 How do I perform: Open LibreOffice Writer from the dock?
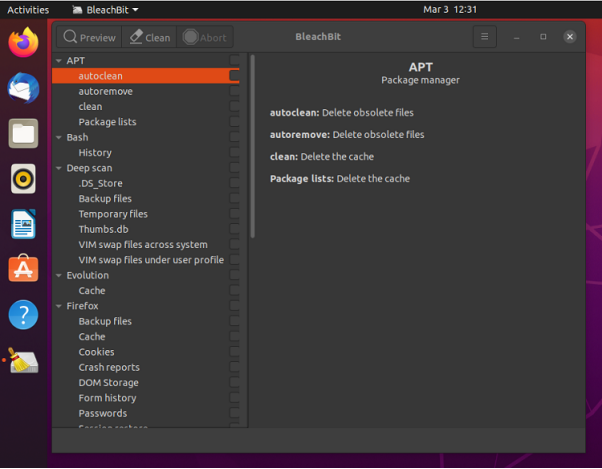click(23, 224)
